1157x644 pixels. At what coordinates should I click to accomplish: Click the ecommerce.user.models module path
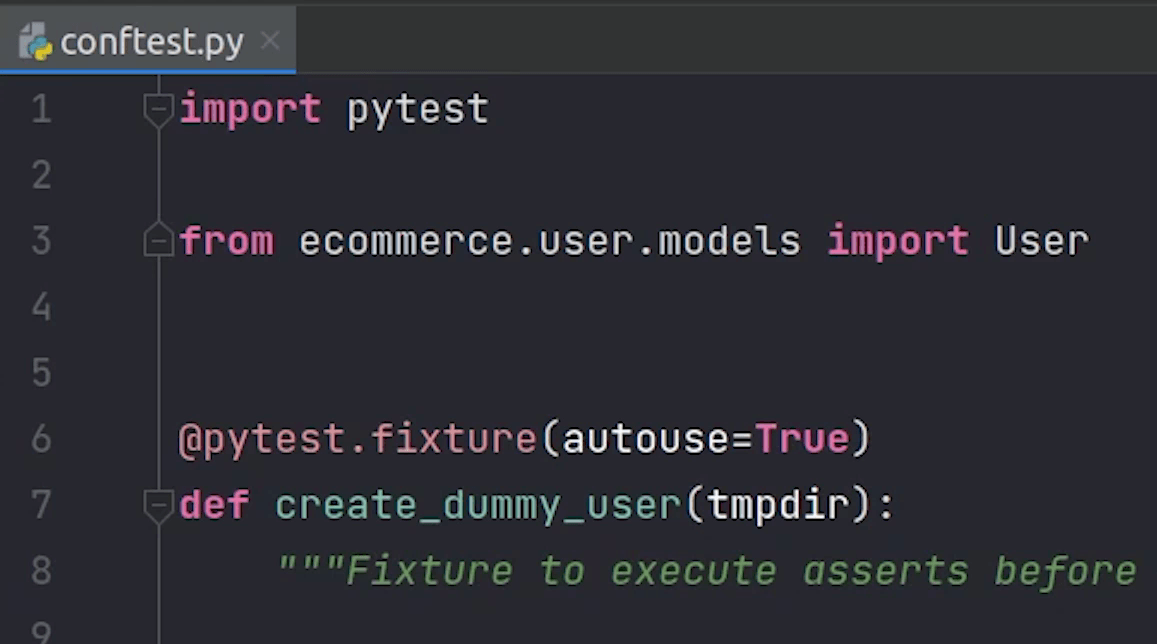click(x=549, y=241)
